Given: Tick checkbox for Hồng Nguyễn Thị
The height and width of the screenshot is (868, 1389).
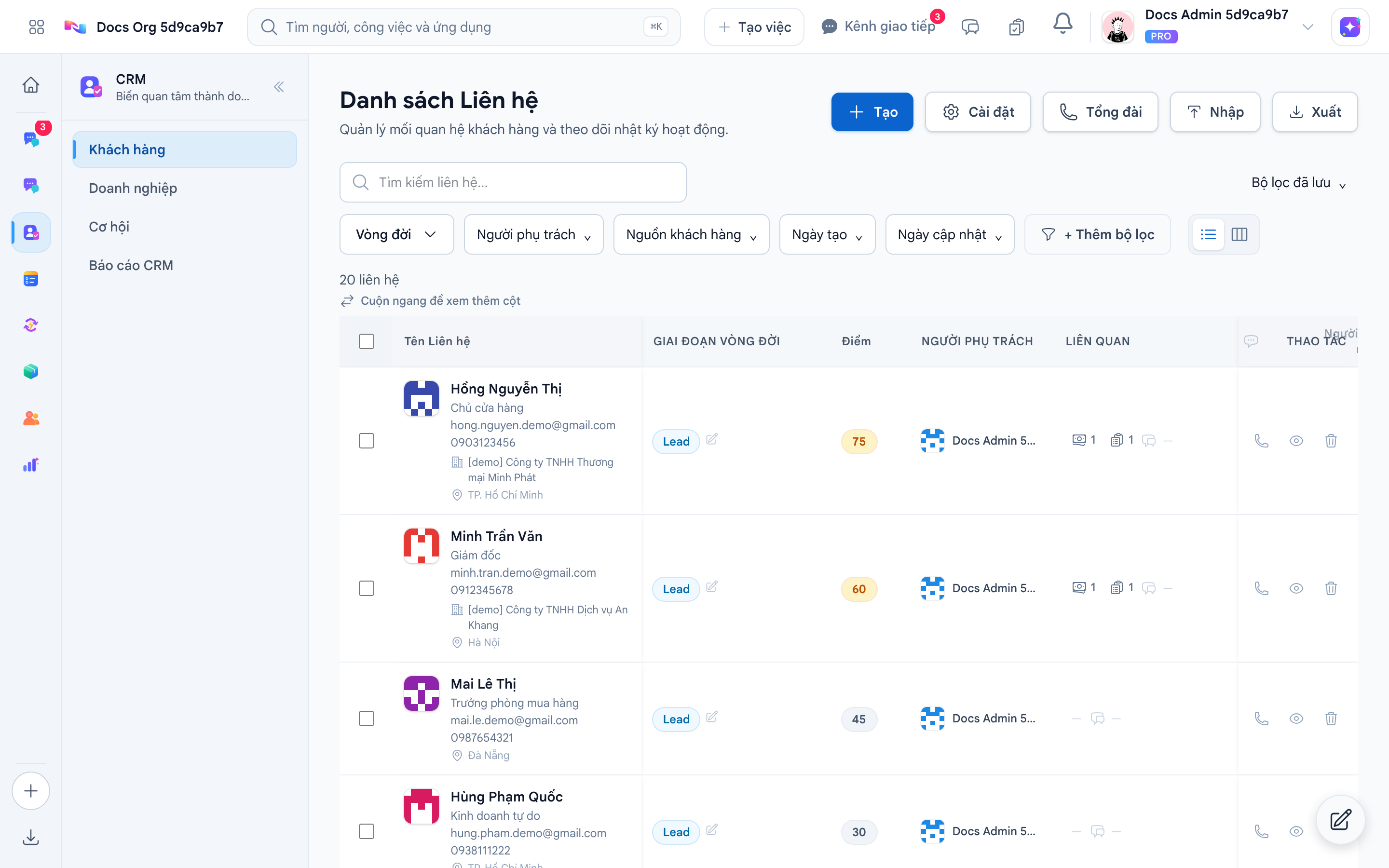Looking at the screenshot, I should coord(367,441).
